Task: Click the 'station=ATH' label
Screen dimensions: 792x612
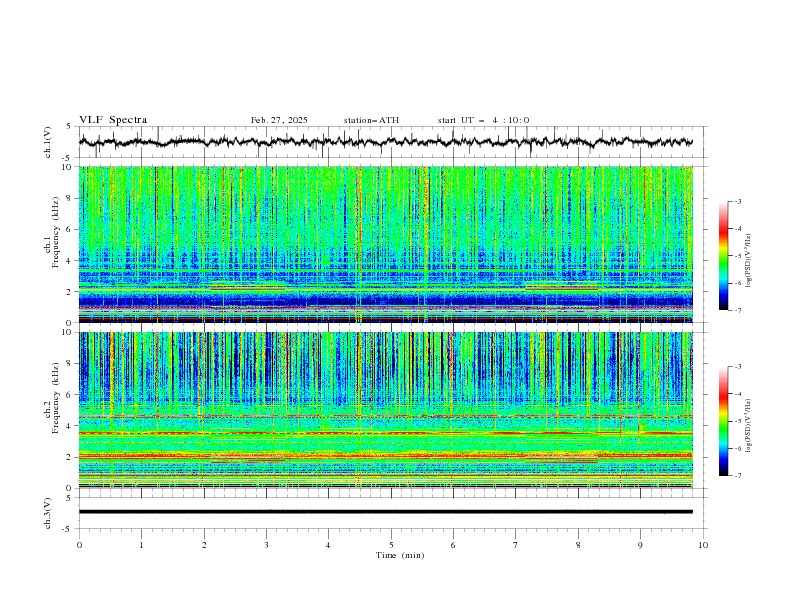Action: [x=371, y=120]
